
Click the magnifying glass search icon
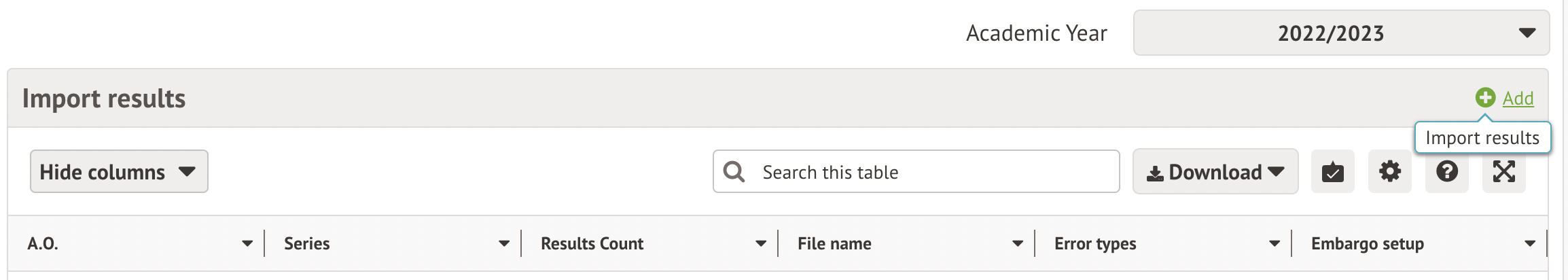point(734,171)
